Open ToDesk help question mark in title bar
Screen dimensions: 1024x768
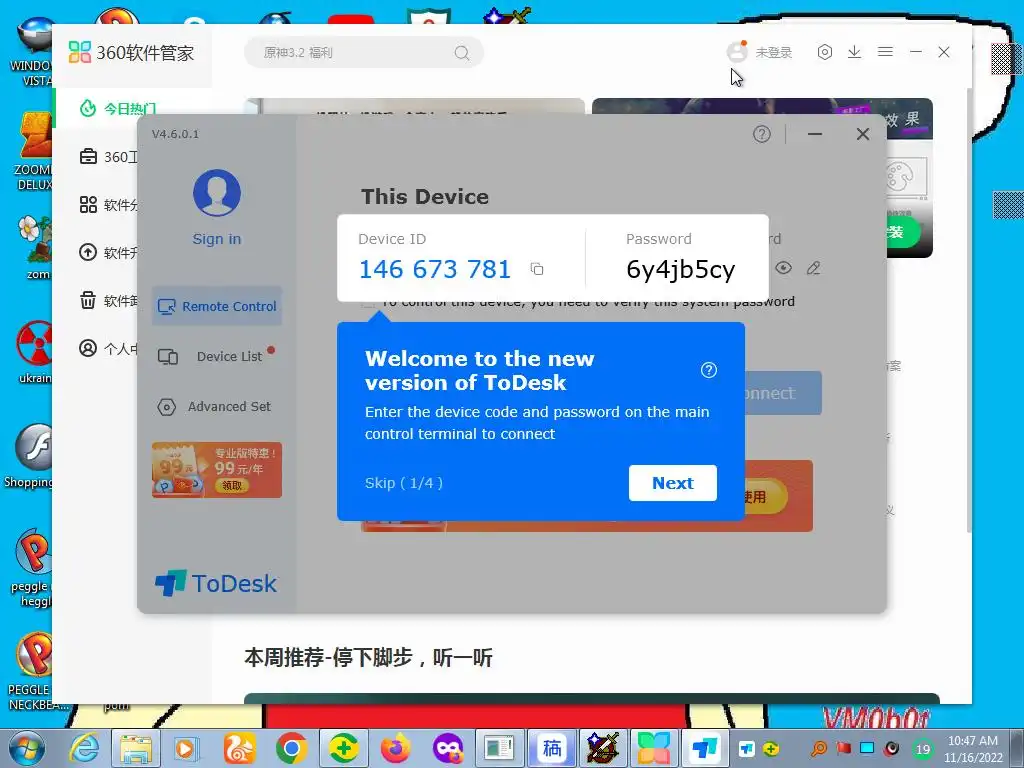coord(761,134)
